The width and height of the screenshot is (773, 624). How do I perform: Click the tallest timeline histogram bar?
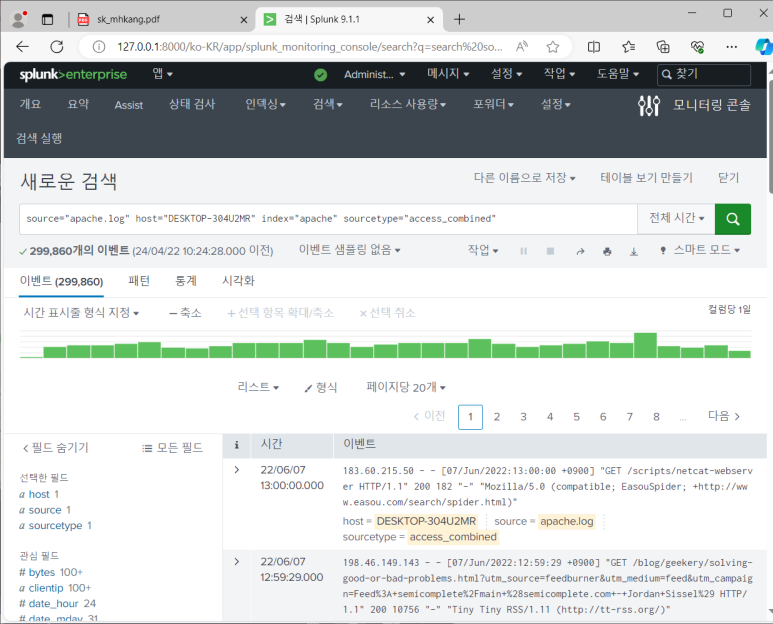point(645,345)
